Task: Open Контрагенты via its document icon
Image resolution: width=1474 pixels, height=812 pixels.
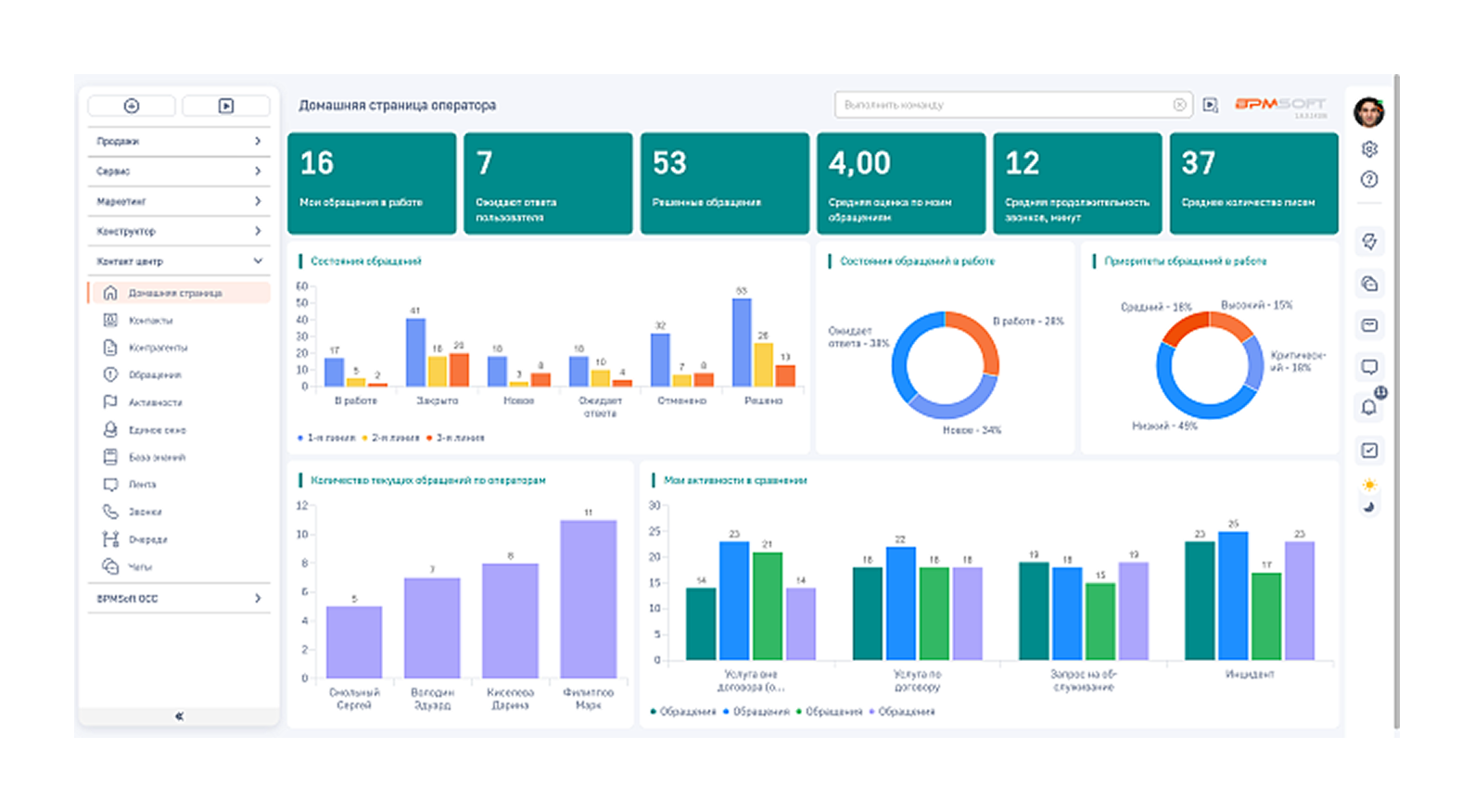Action: 110,348
